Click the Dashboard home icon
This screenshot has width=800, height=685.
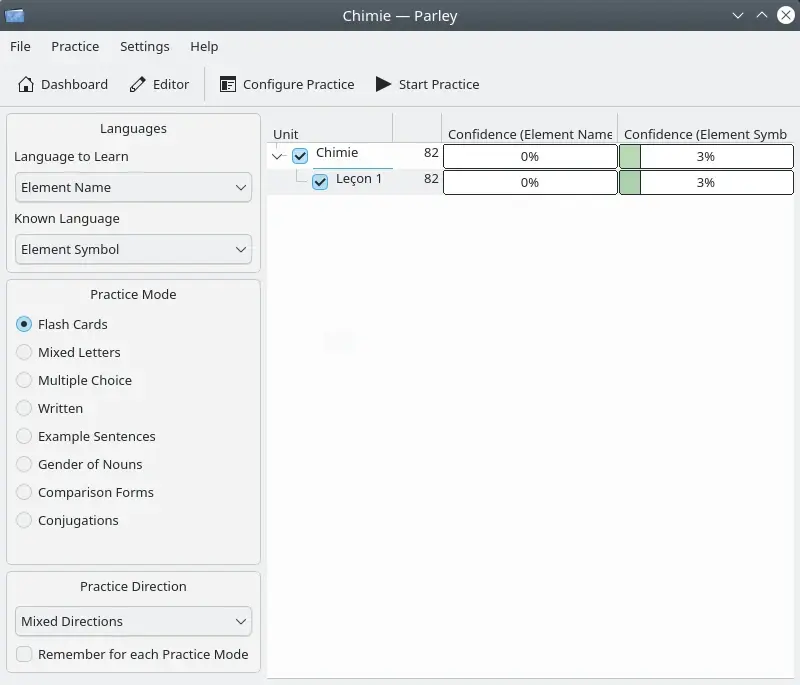pos(26,84)
